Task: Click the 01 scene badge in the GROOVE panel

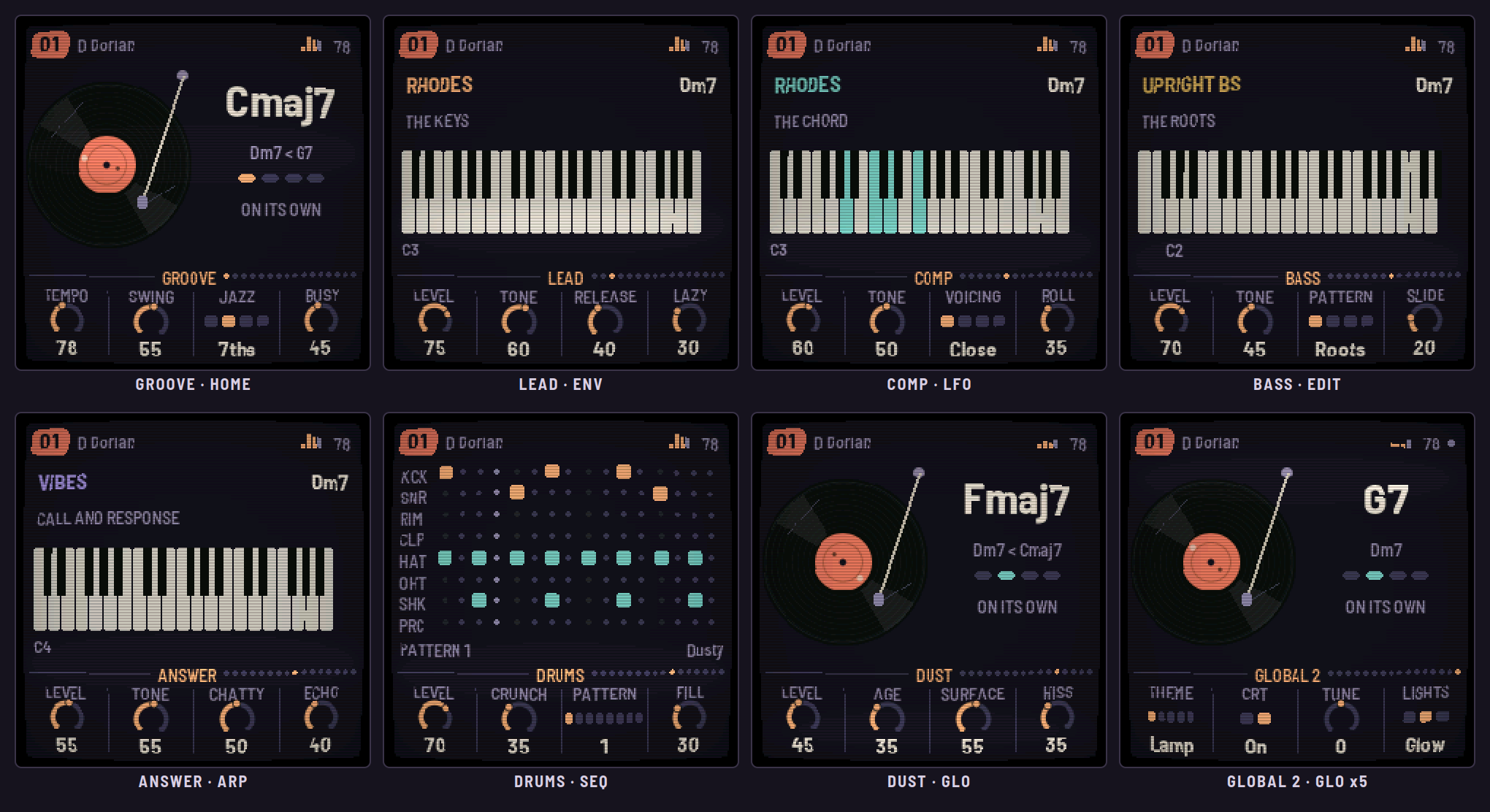Action: coord(50,45)
